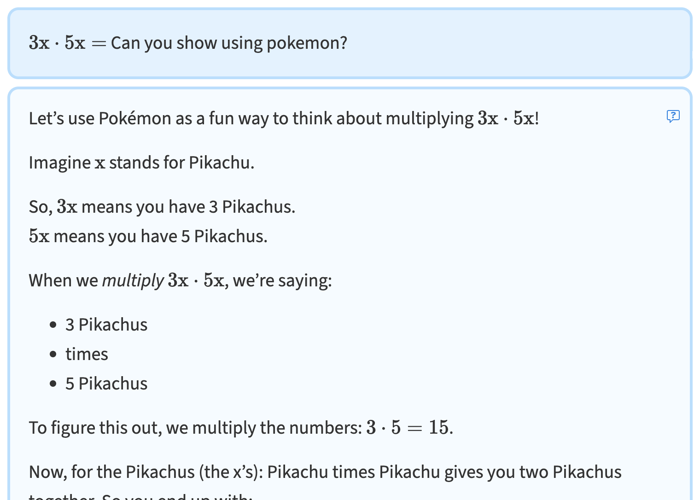Click the line 'Let's use Pokémon as a fun way'
This screenshot has width=700, height=500.
pos(284,118)
